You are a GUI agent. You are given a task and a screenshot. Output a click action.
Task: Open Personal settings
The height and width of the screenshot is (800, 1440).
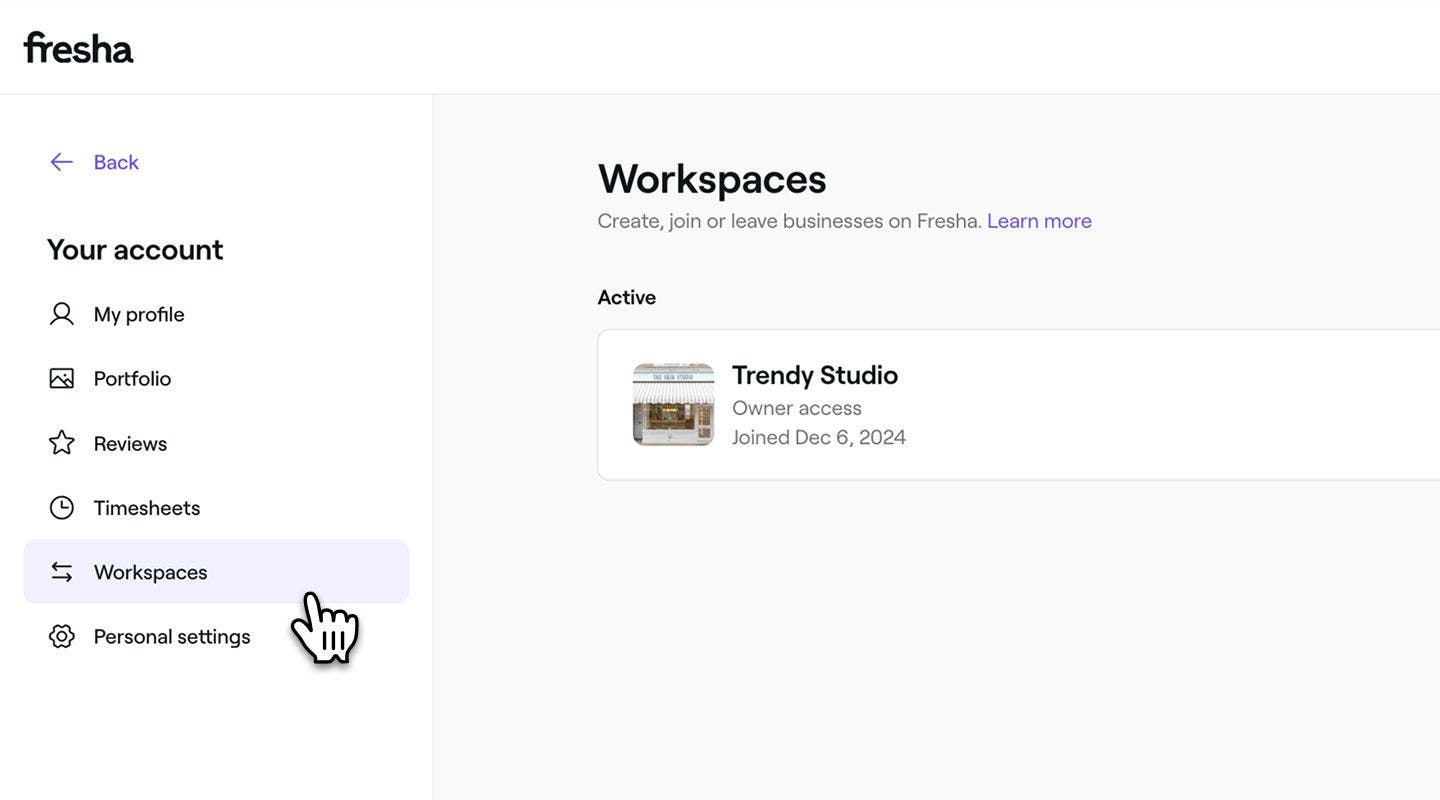click(x=172, y=637)
